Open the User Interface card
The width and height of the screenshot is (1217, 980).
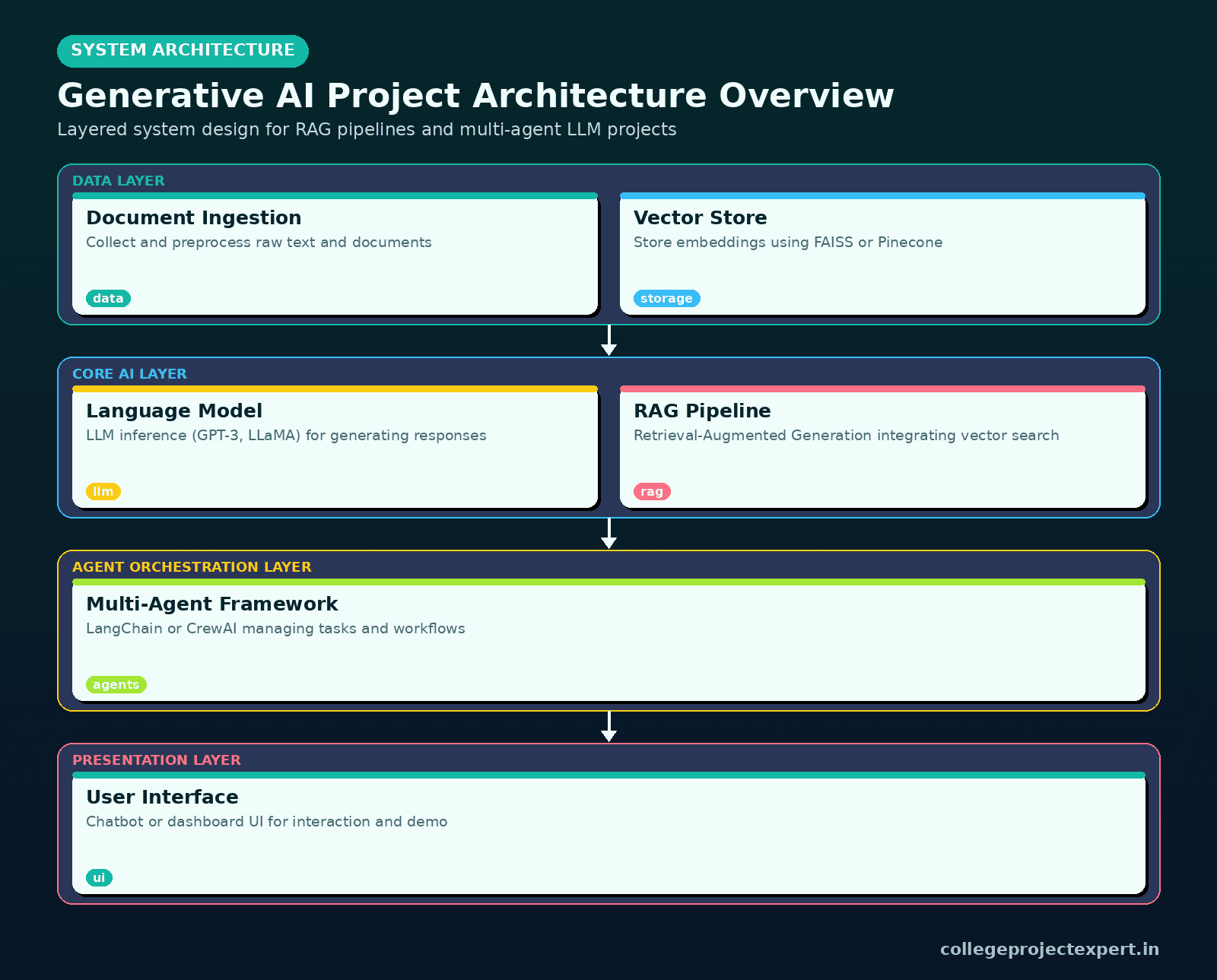click(x=608, y=833)
